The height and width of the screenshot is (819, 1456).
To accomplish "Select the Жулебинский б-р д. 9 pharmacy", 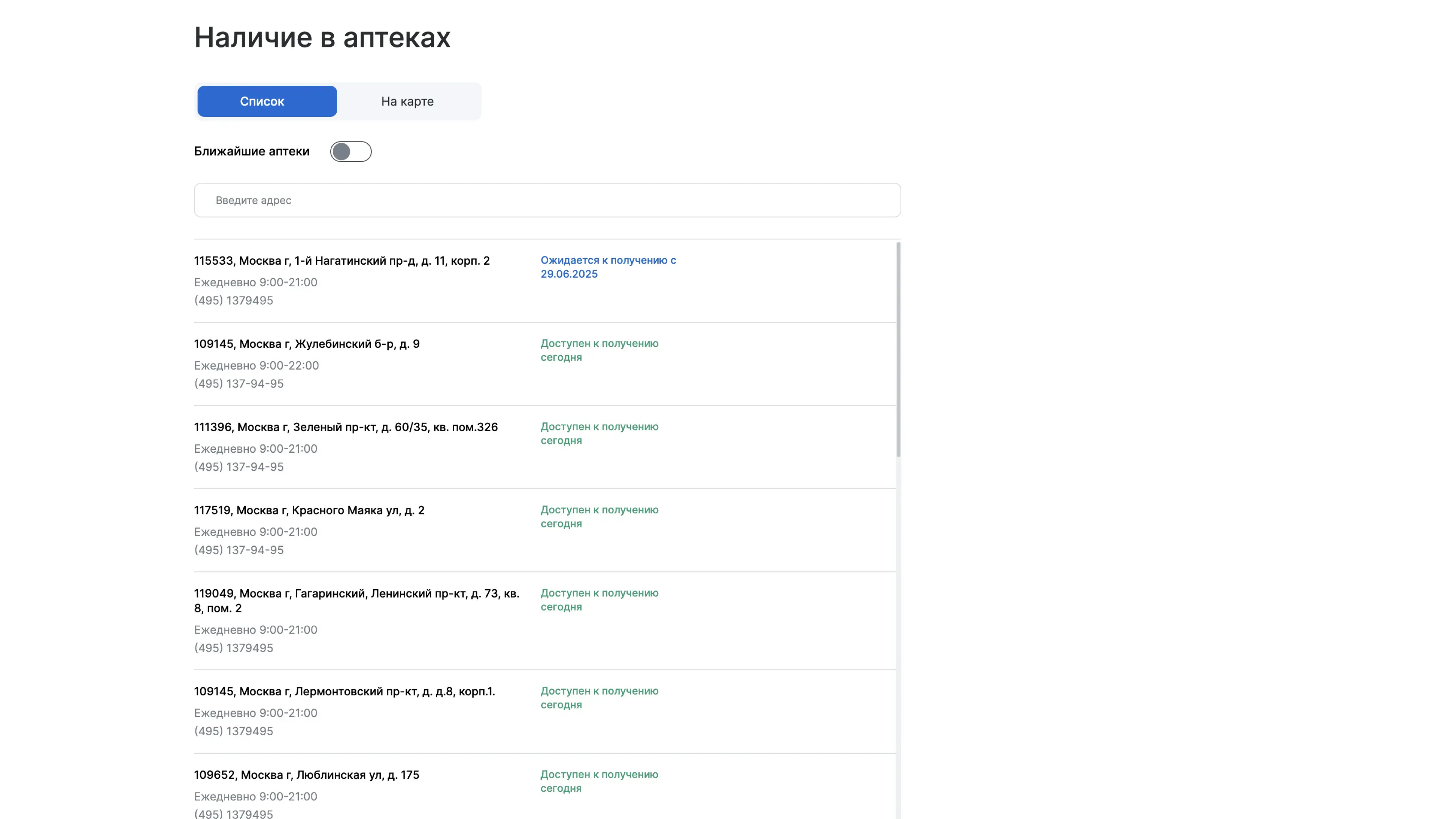I will pyautogui.click(x=306, y=344).
